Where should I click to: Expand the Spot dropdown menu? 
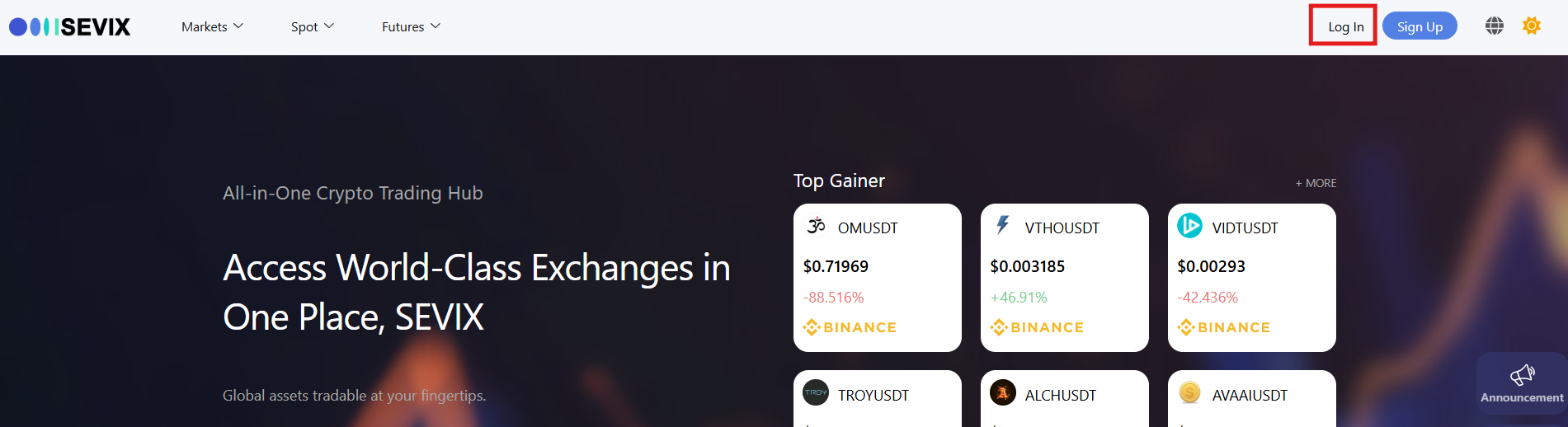click(312, 27)
